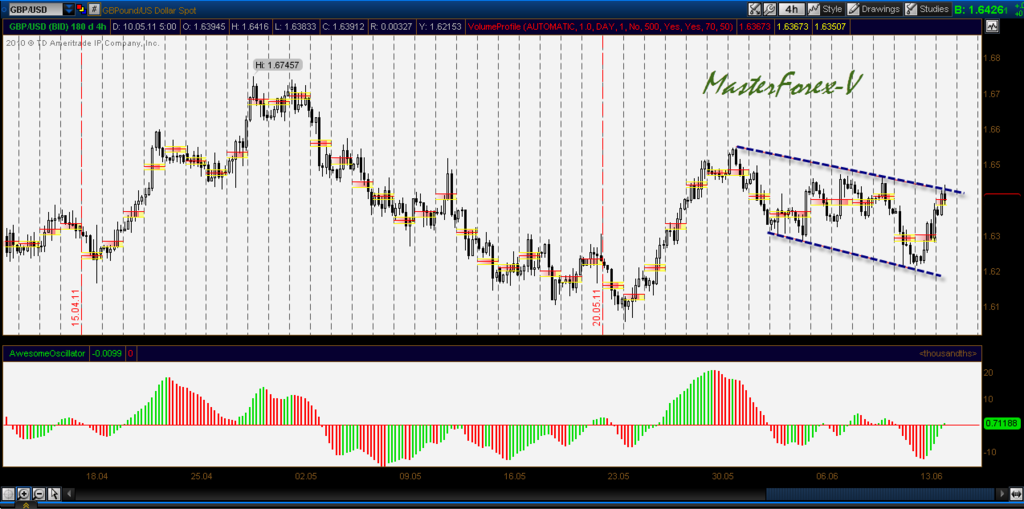Image resolution: width=1024 pixels, height=509 pixels.
Task: Click the H: 1.6416 high value
Action: point(251,27)
